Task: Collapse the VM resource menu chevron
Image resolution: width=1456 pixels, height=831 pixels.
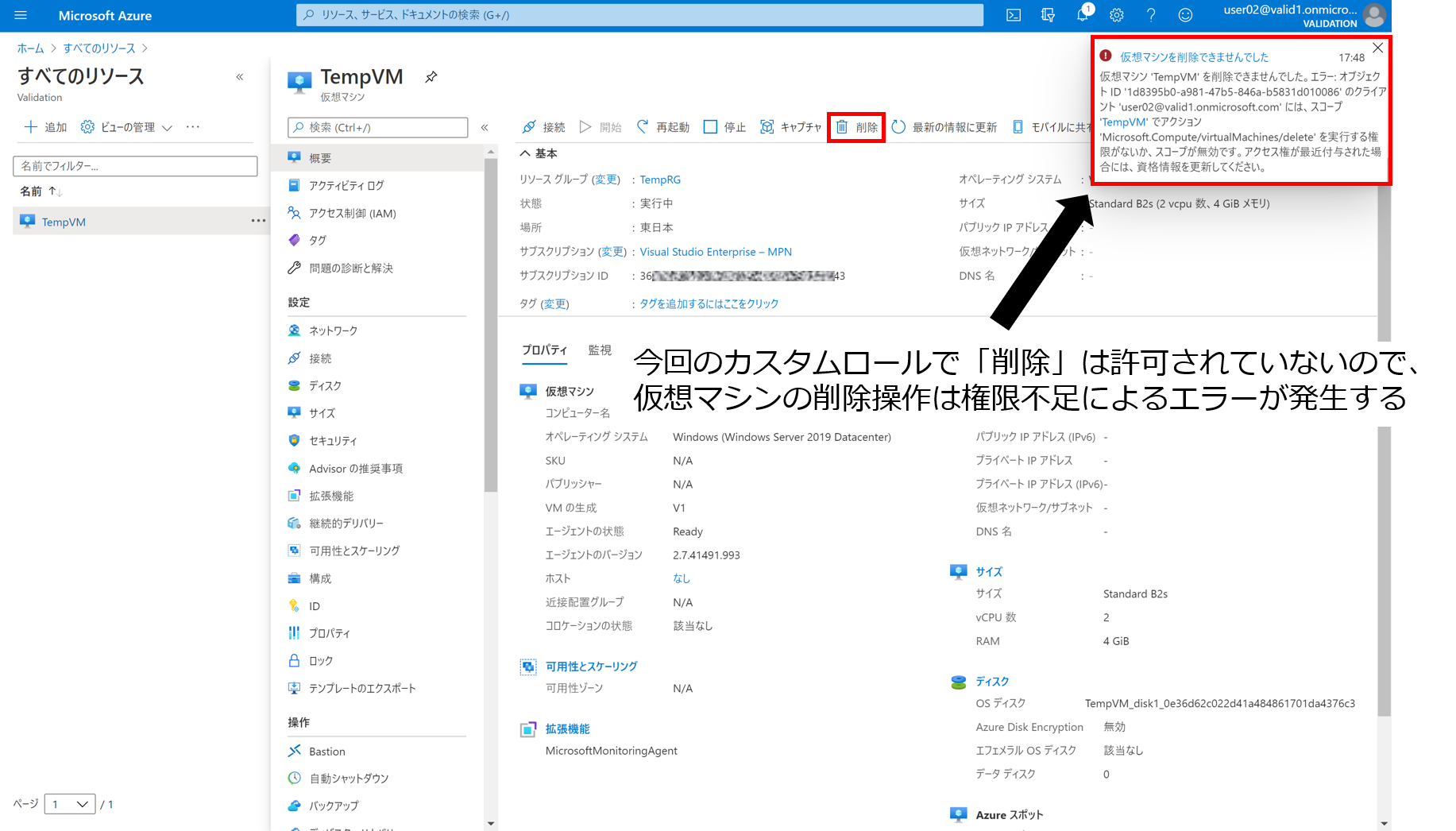Action: click(484, 127)
